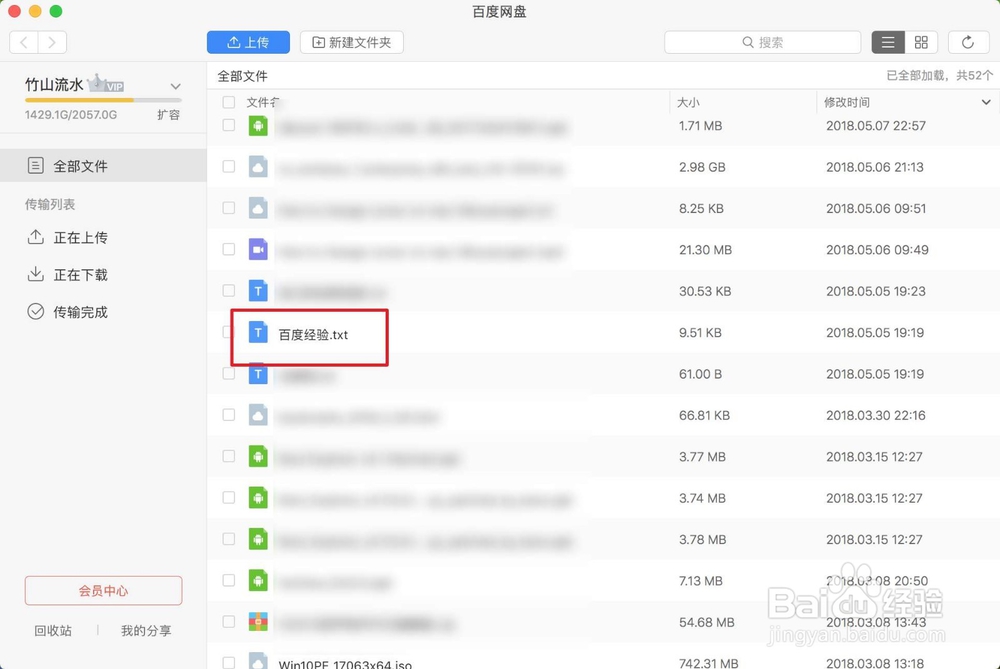Expand the 竹山流水 account dropdown arrow
The height and width of the screenshot is (669, 1000).
point(175,86)
